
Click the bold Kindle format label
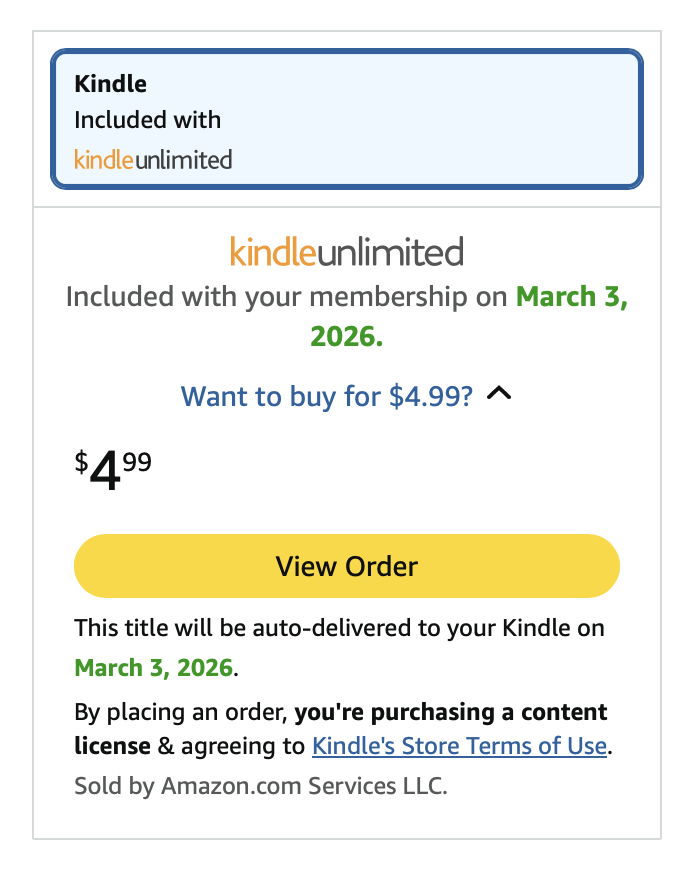tap(110, 84)
